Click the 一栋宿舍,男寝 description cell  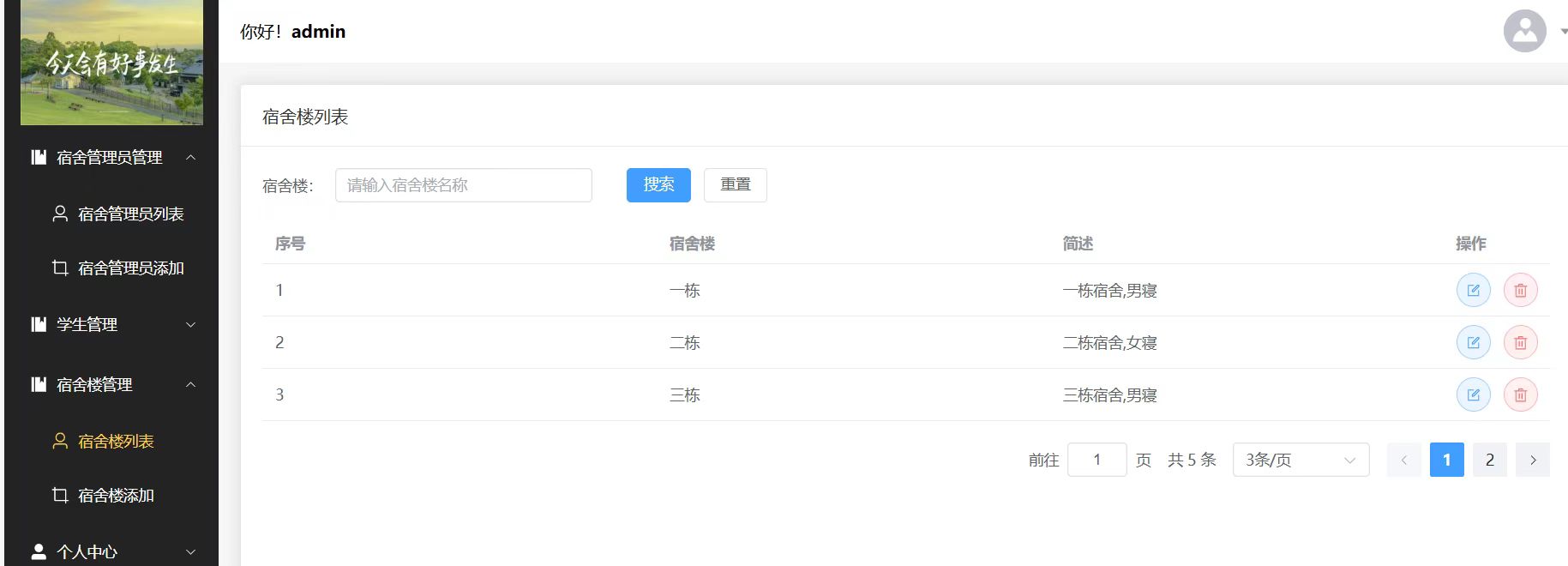tap(1110, 291)
